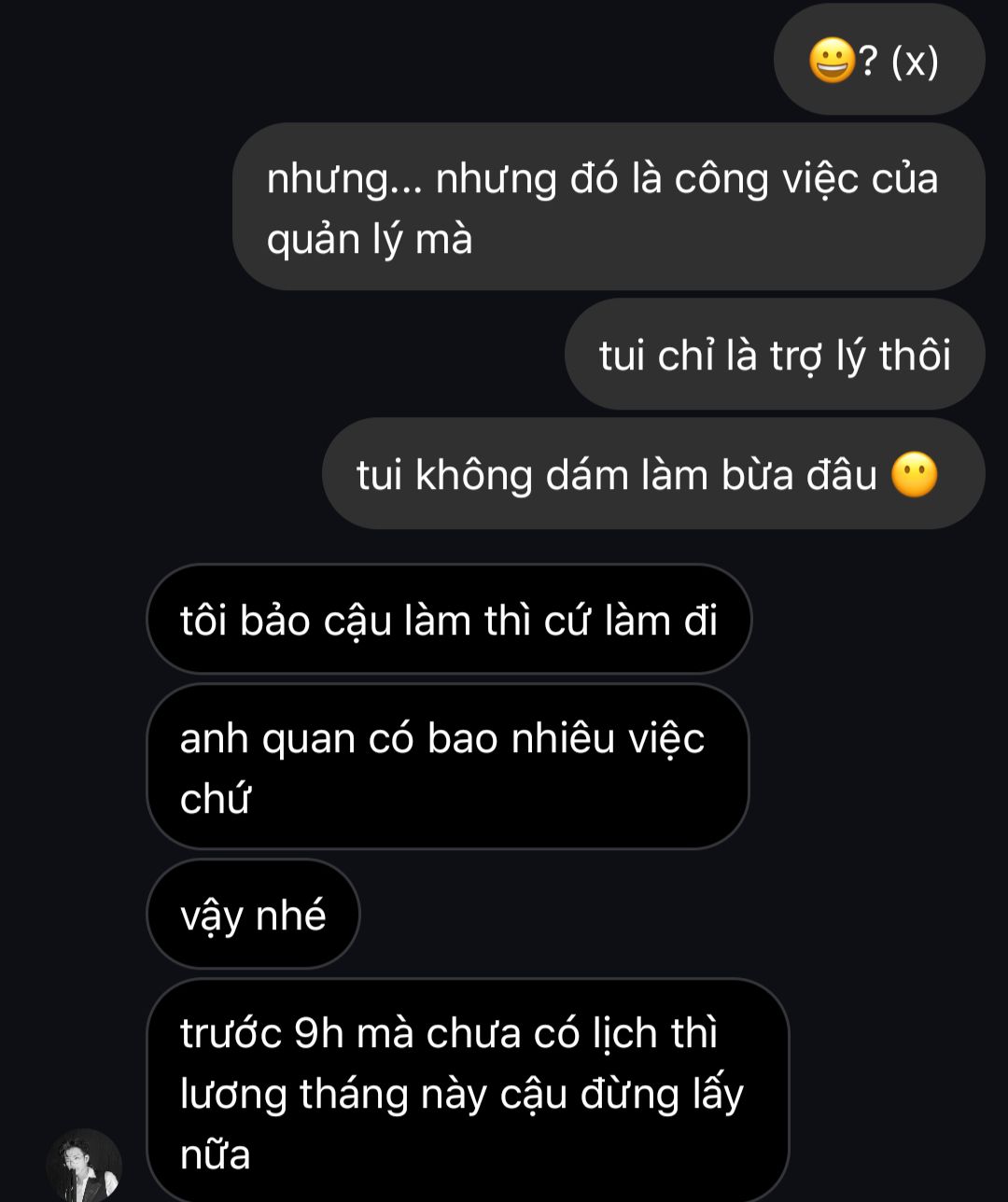Select the short 'vậy nhé' message bubble
Viewport: 1008px width, 1202px height.
point(253,914)
